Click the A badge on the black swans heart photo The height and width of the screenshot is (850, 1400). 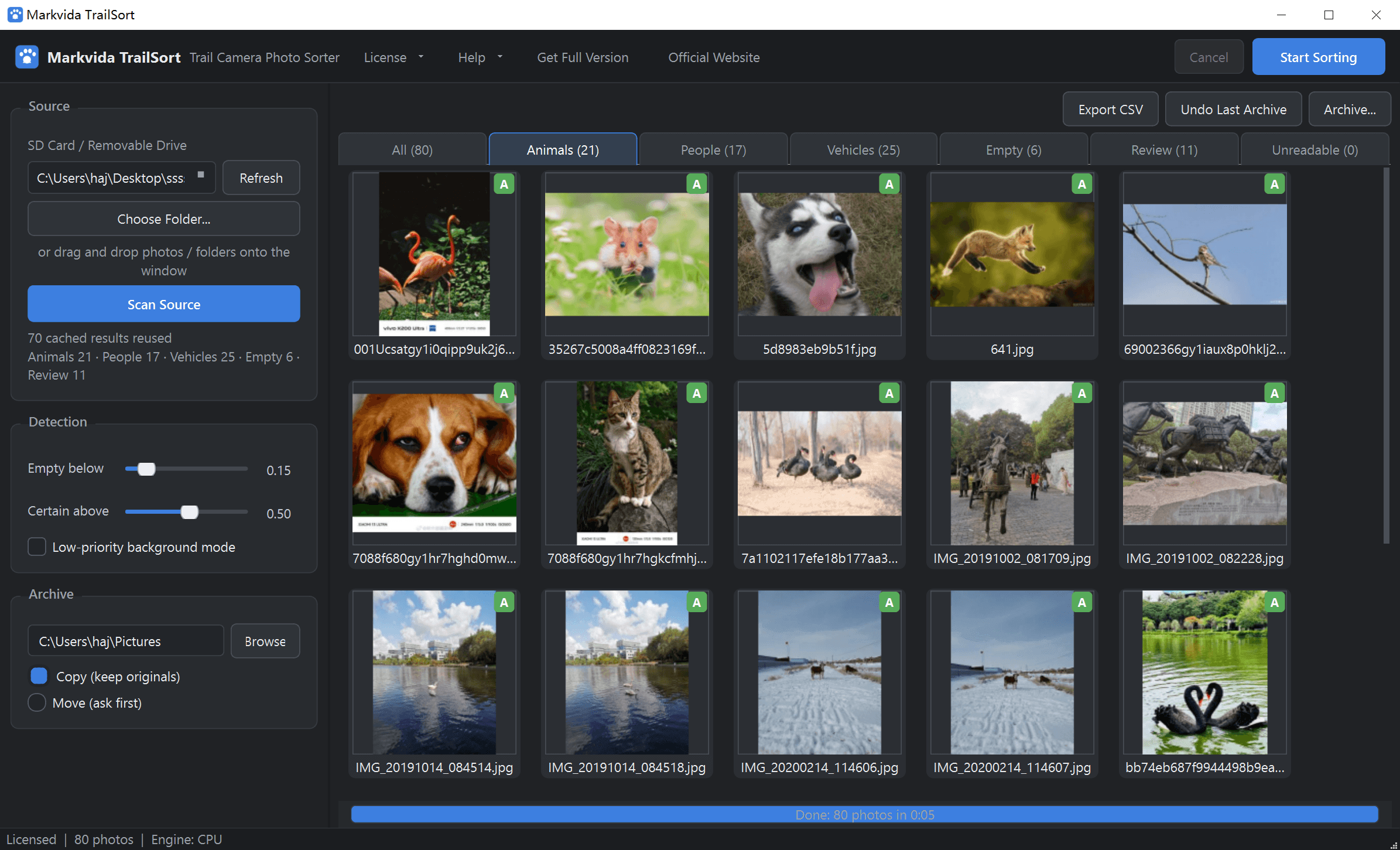1275,602
